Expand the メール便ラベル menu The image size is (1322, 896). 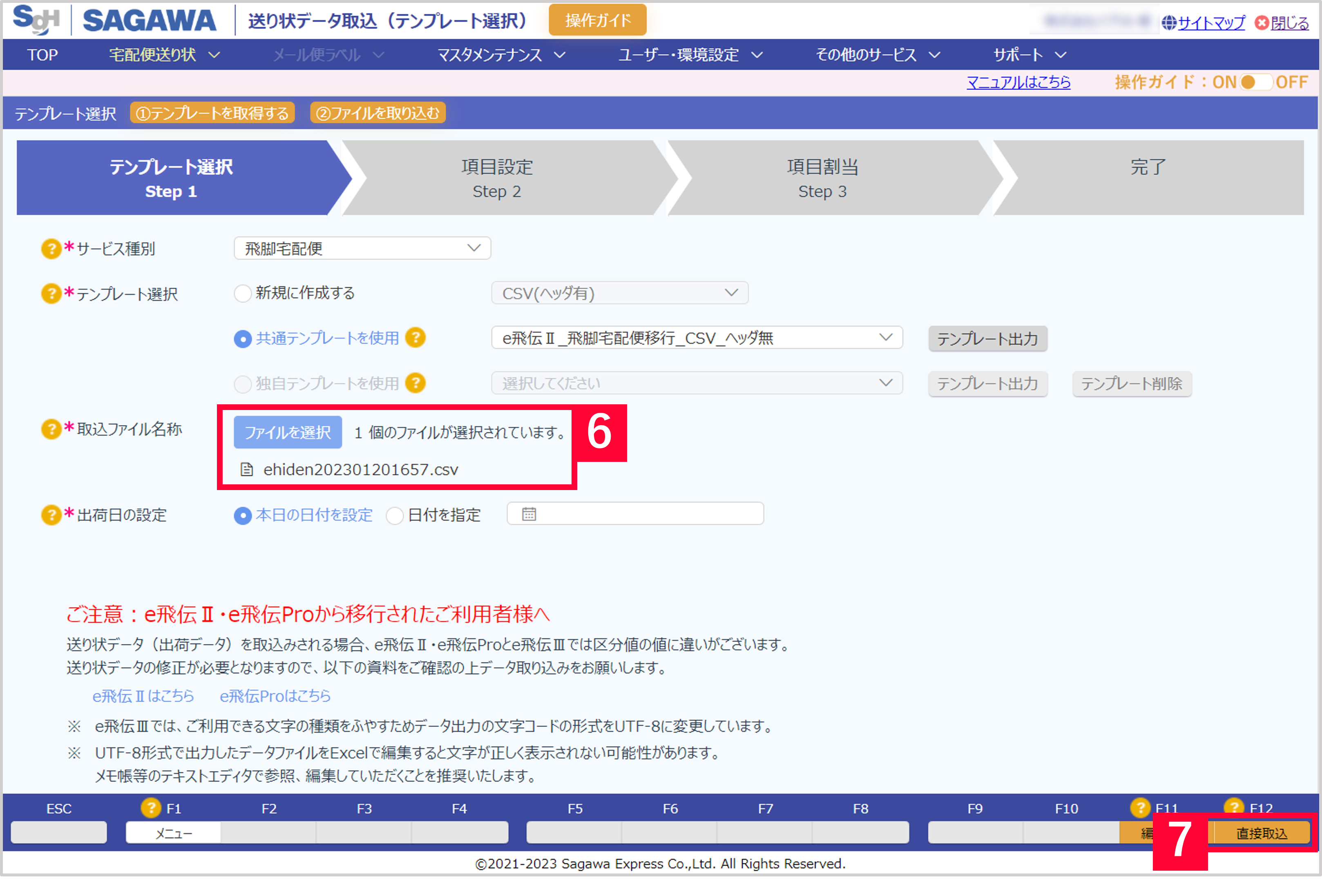[328, 55]
